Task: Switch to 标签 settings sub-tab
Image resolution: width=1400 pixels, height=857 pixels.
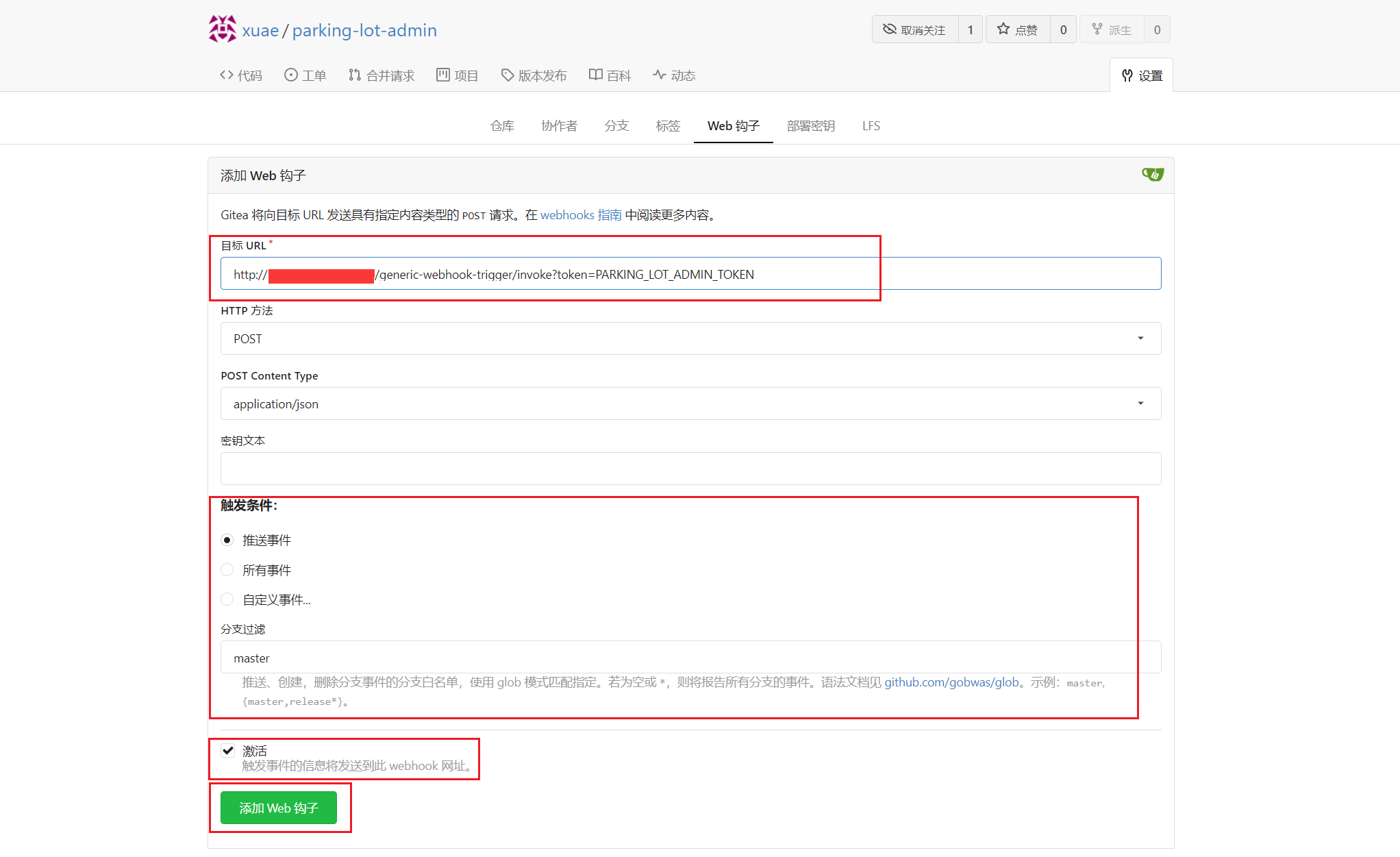Action: pos(668,126)
